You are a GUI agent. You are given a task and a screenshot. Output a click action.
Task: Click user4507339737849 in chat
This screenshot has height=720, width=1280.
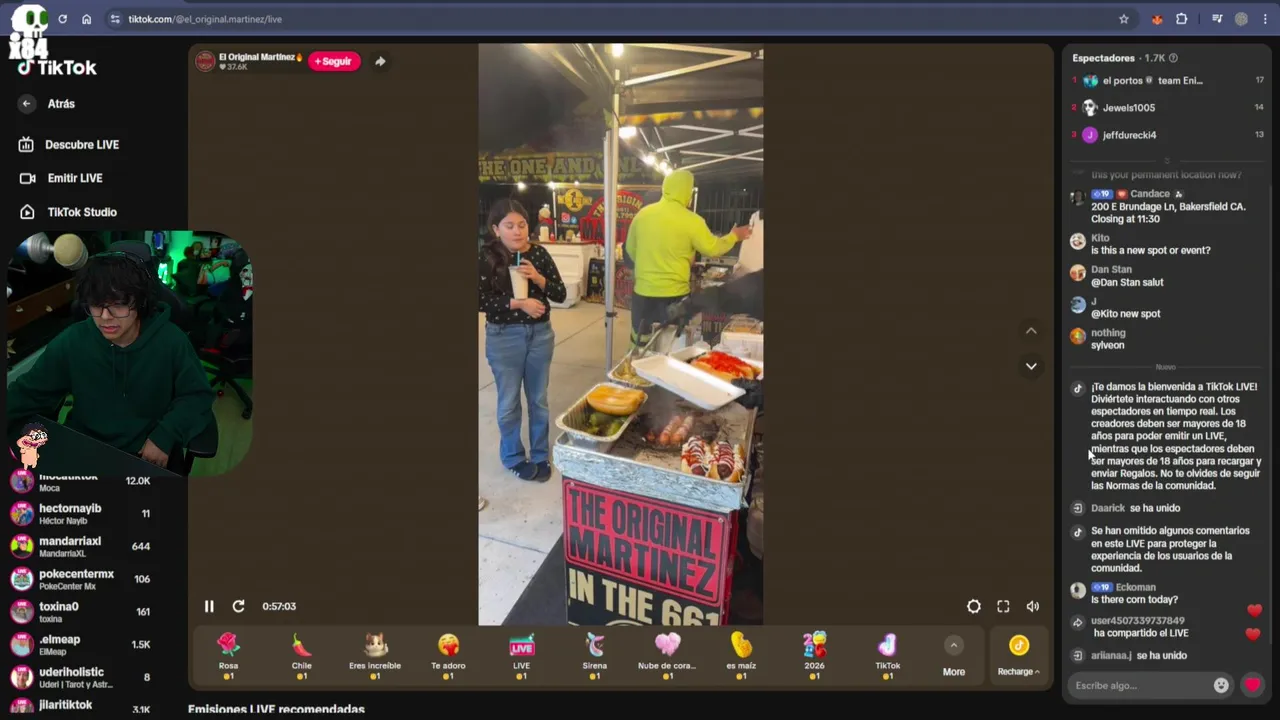(1137, 621)
